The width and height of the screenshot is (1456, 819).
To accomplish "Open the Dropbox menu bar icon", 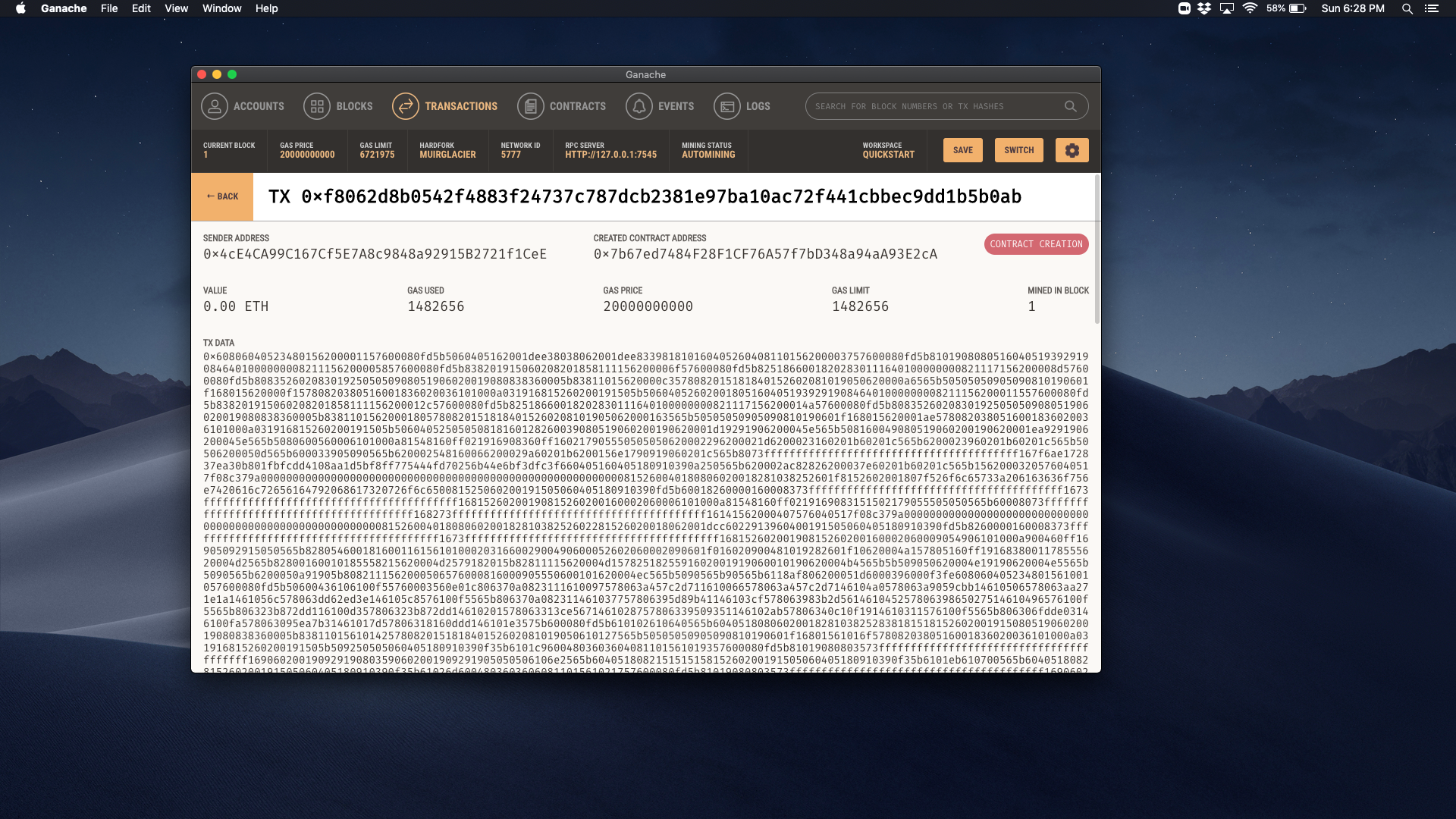I will pos(1204,8).
